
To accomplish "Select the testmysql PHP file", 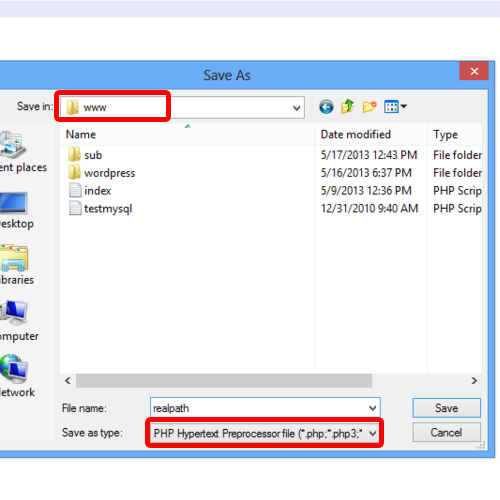I will click(x=100, y=209).
